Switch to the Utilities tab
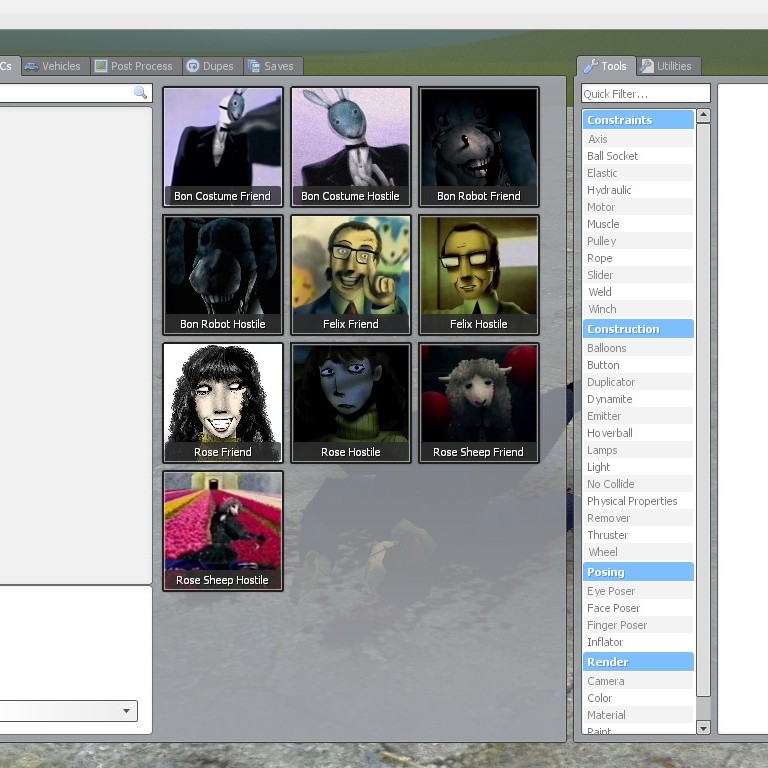Screen dimensions: 768x768 (x=668, y=66)
